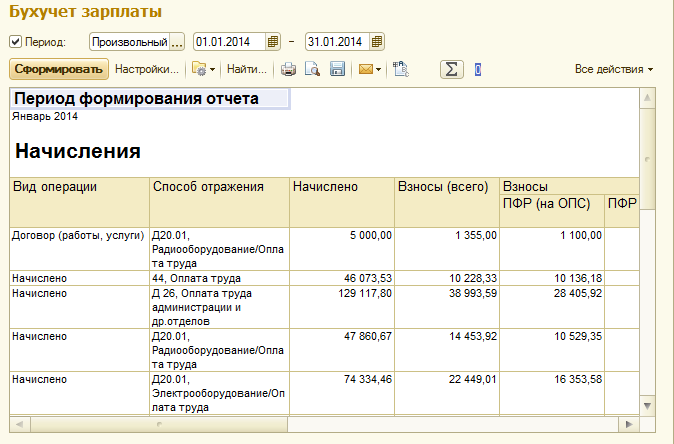674x444 pixels.
Task: Toggle the sum Σ button
Action: (452, 69)
